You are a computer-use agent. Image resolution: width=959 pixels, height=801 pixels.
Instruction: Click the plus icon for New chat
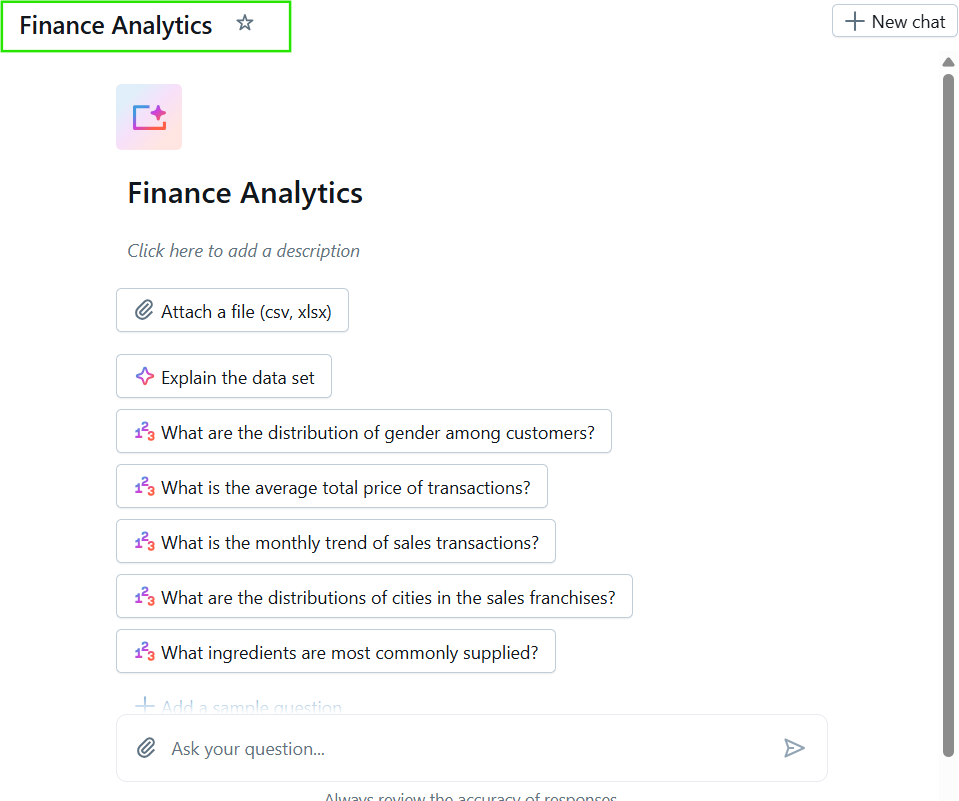tap(855, 22)
